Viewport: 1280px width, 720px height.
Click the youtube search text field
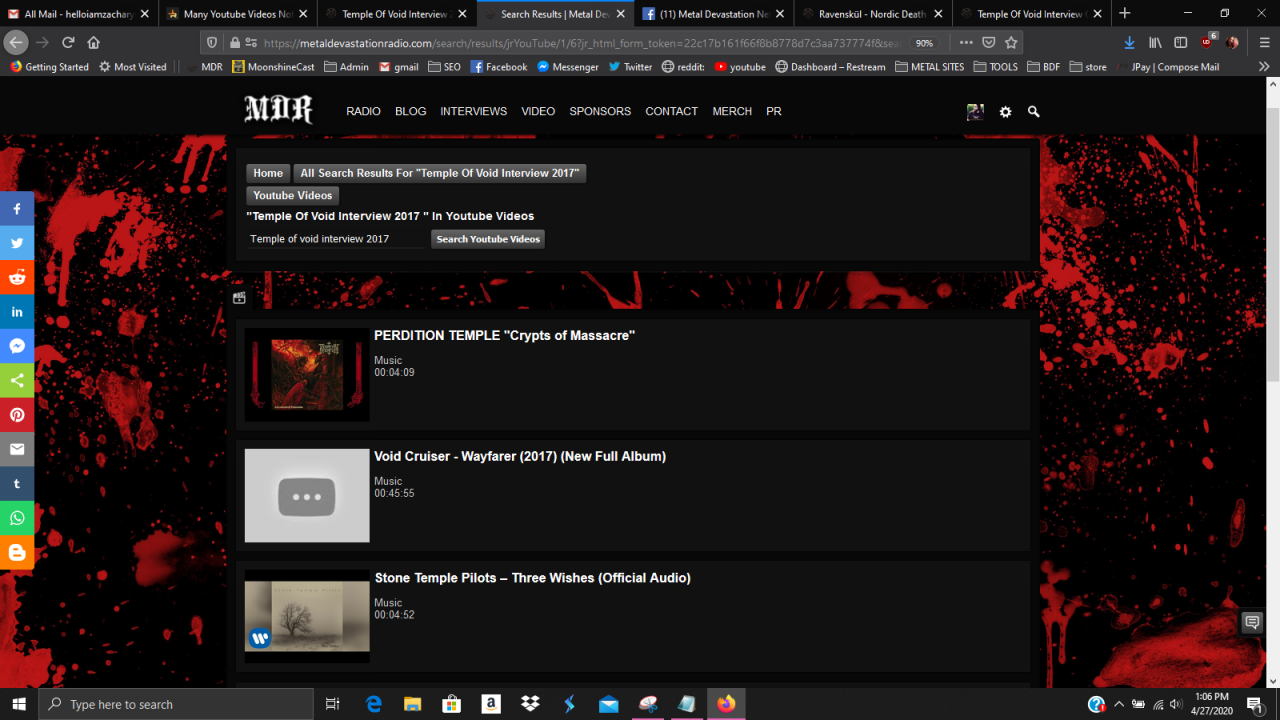pos(335,239)
